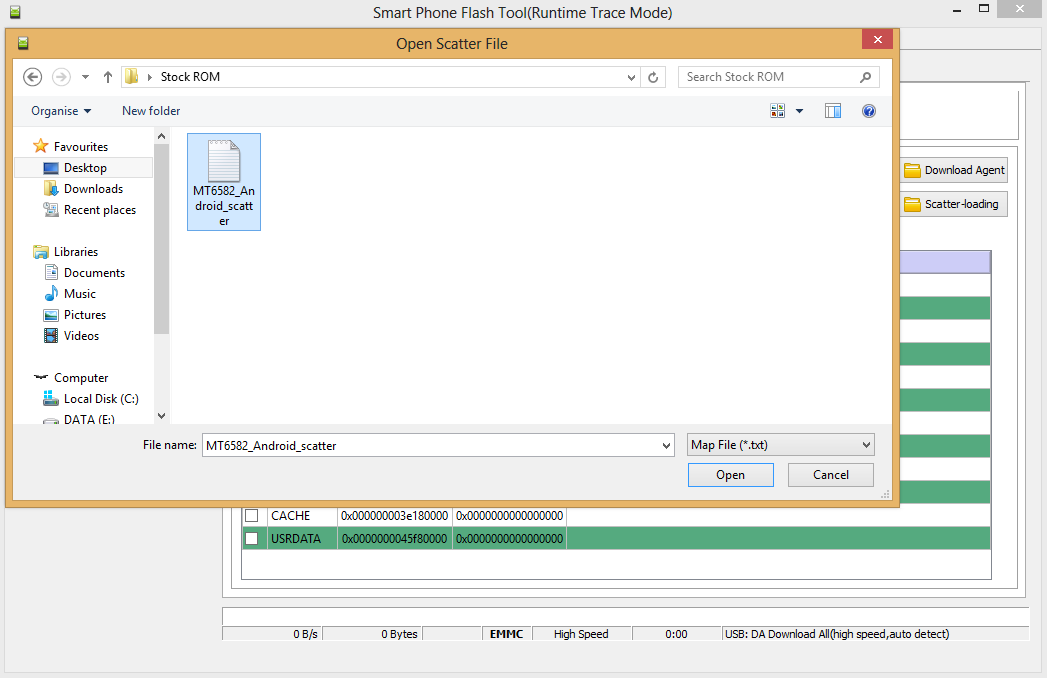Image resolution: width=1047 pixels, height=678 pixels.
Task: Click the Search Stock ROM field
Action: click(768, 77)
